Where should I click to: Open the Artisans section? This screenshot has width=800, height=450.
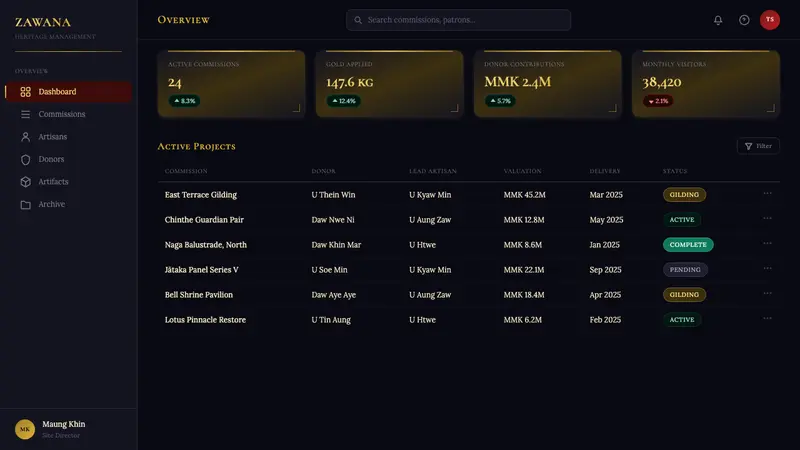[x=68, y=137]
